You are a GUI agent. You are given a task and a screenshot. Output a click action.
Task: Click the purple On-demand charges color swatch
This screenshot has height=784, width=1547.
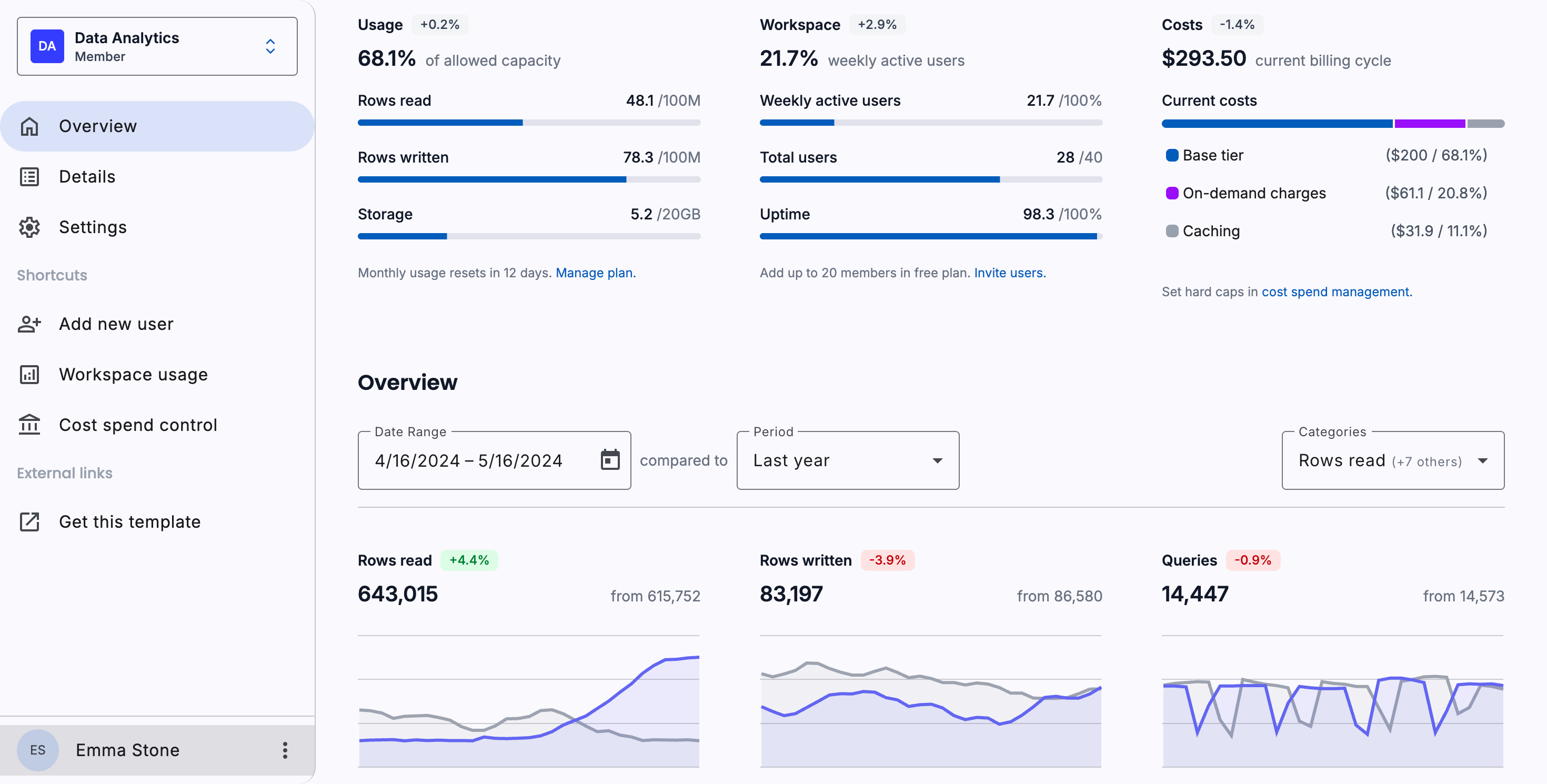(x=1171, y=193)
